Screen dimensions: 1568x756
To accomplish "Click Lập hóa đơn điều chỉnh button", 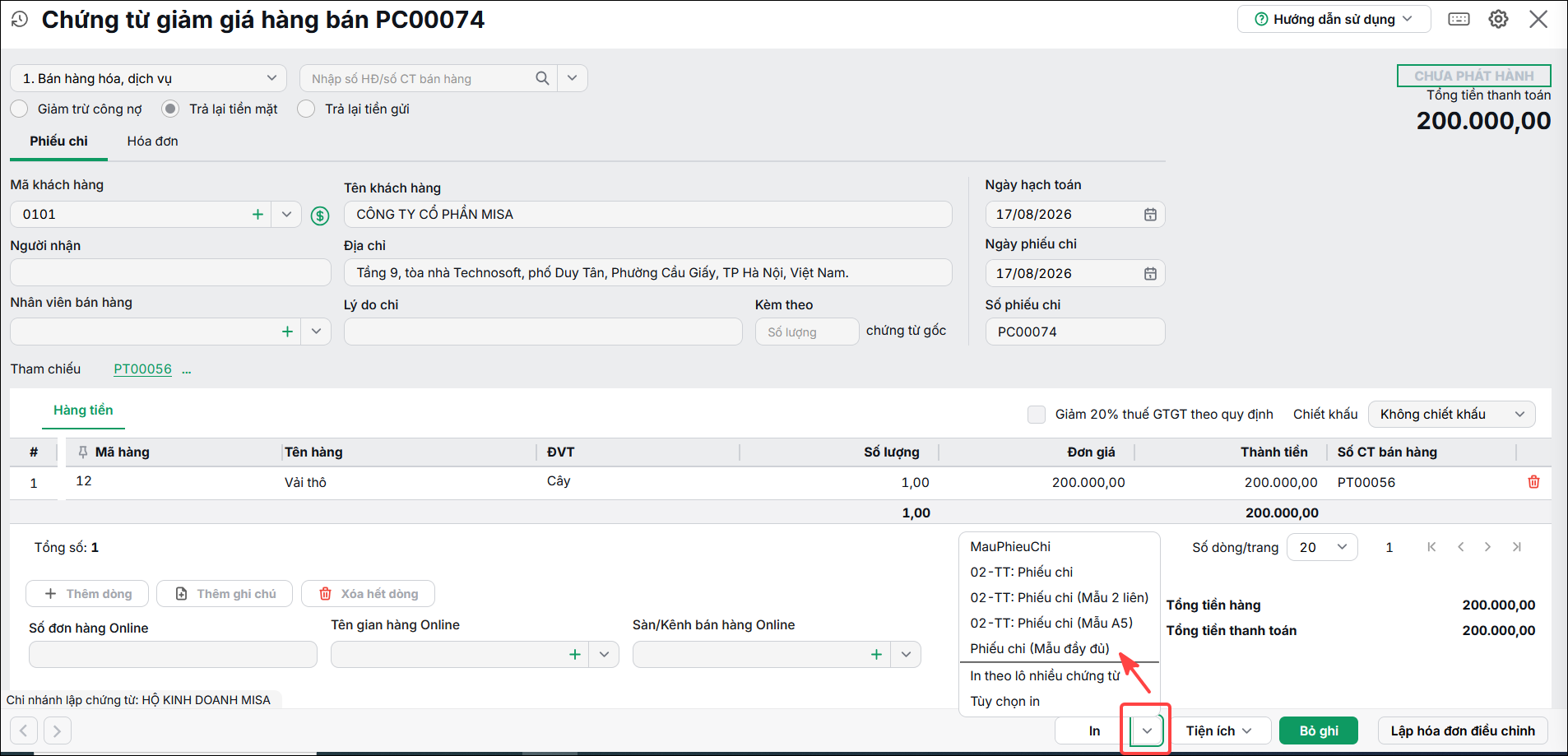I will pos(1463,730).
